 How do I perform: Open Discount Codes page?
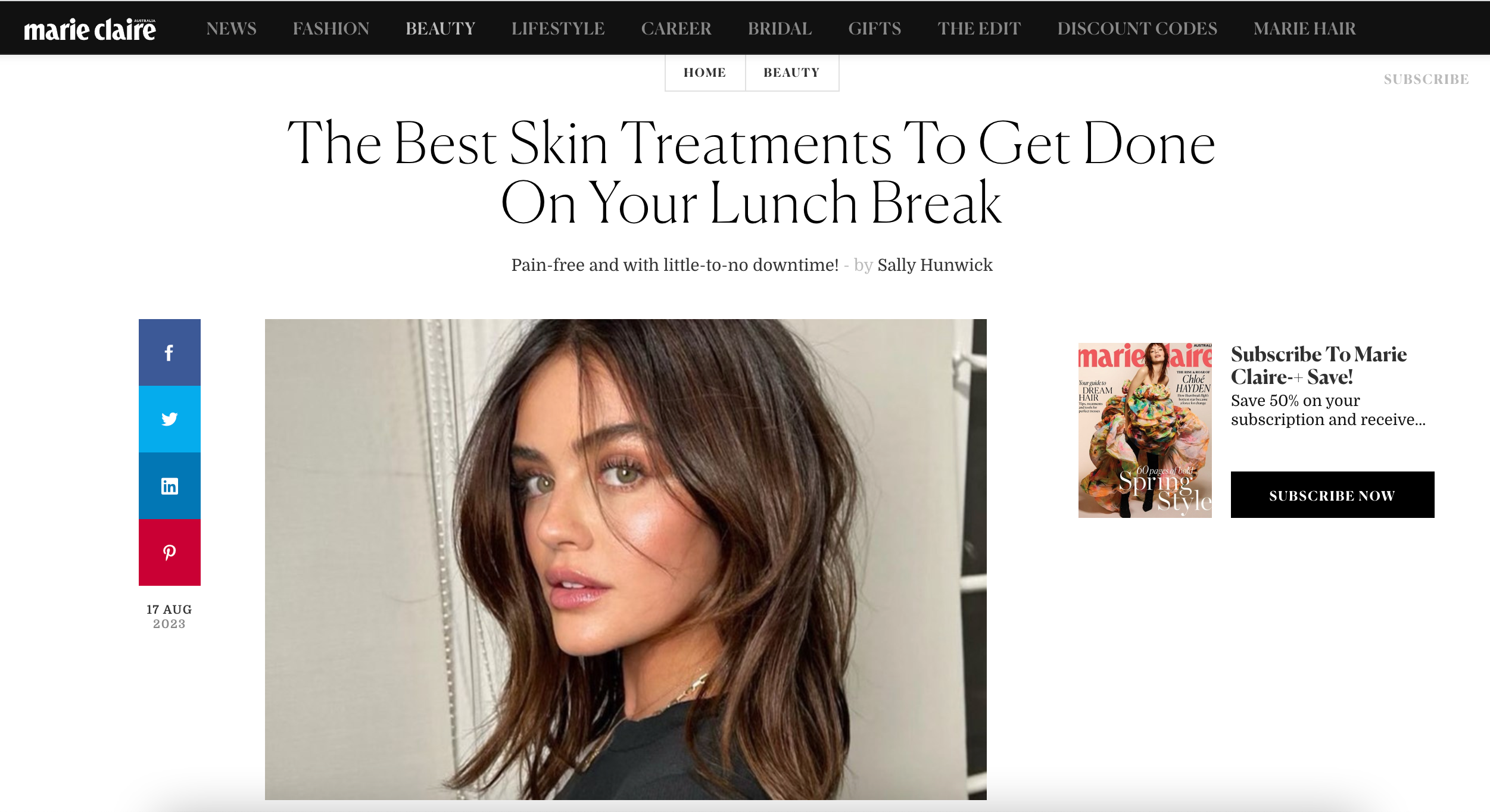(1137, 29)
